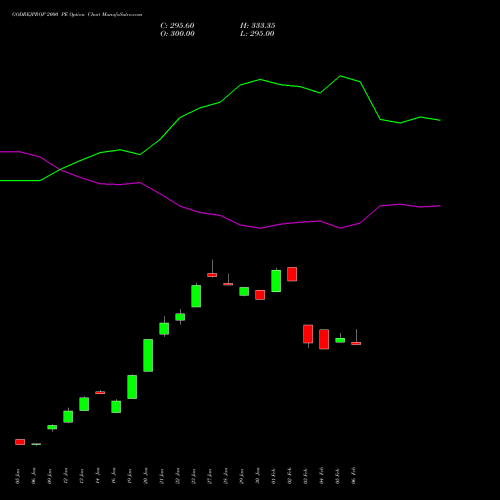500x500 pixels.
Task: Click the 29 Jan date label
Action: point(242,476)
